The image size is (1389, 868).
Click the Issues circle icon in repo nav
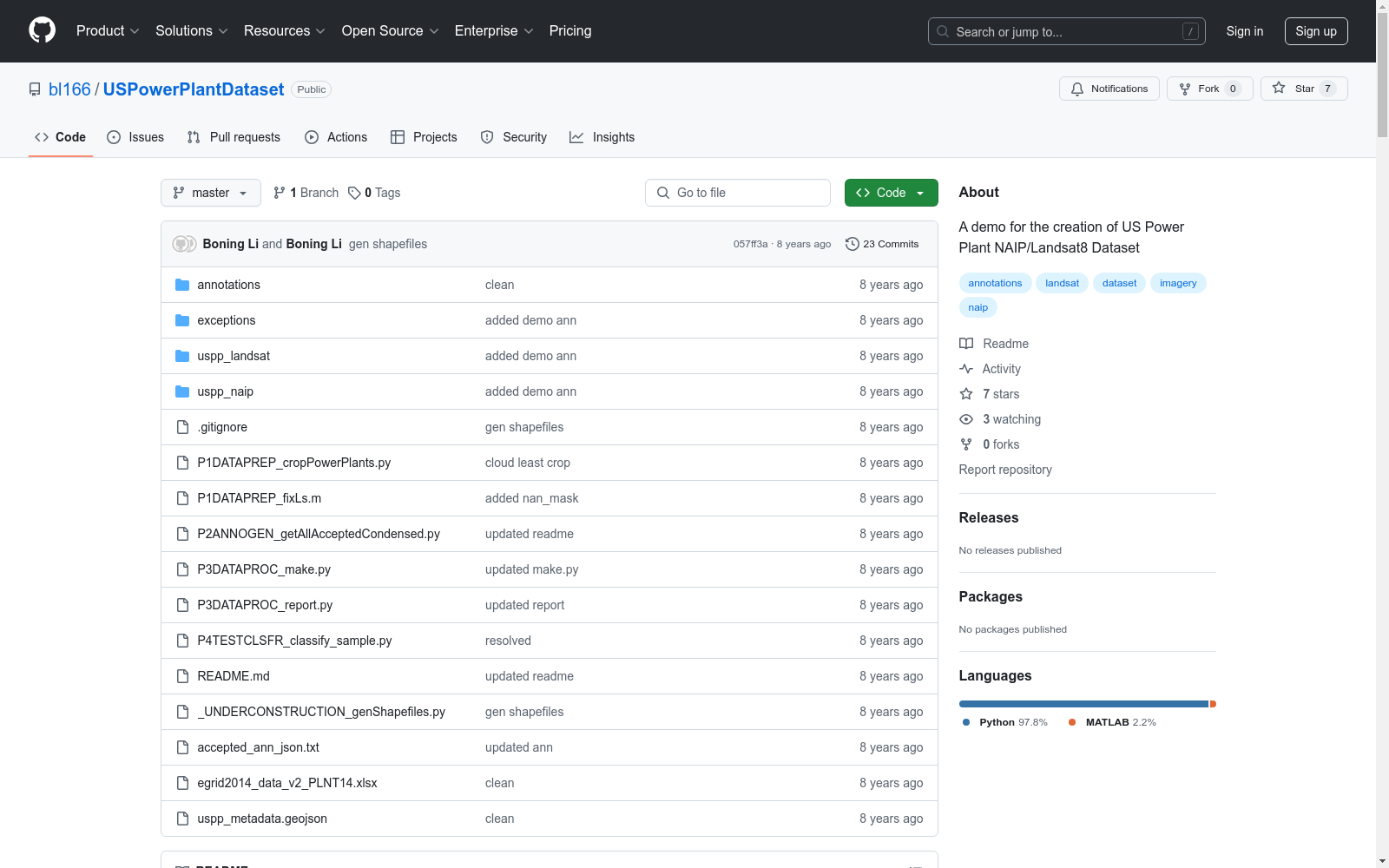114,137
